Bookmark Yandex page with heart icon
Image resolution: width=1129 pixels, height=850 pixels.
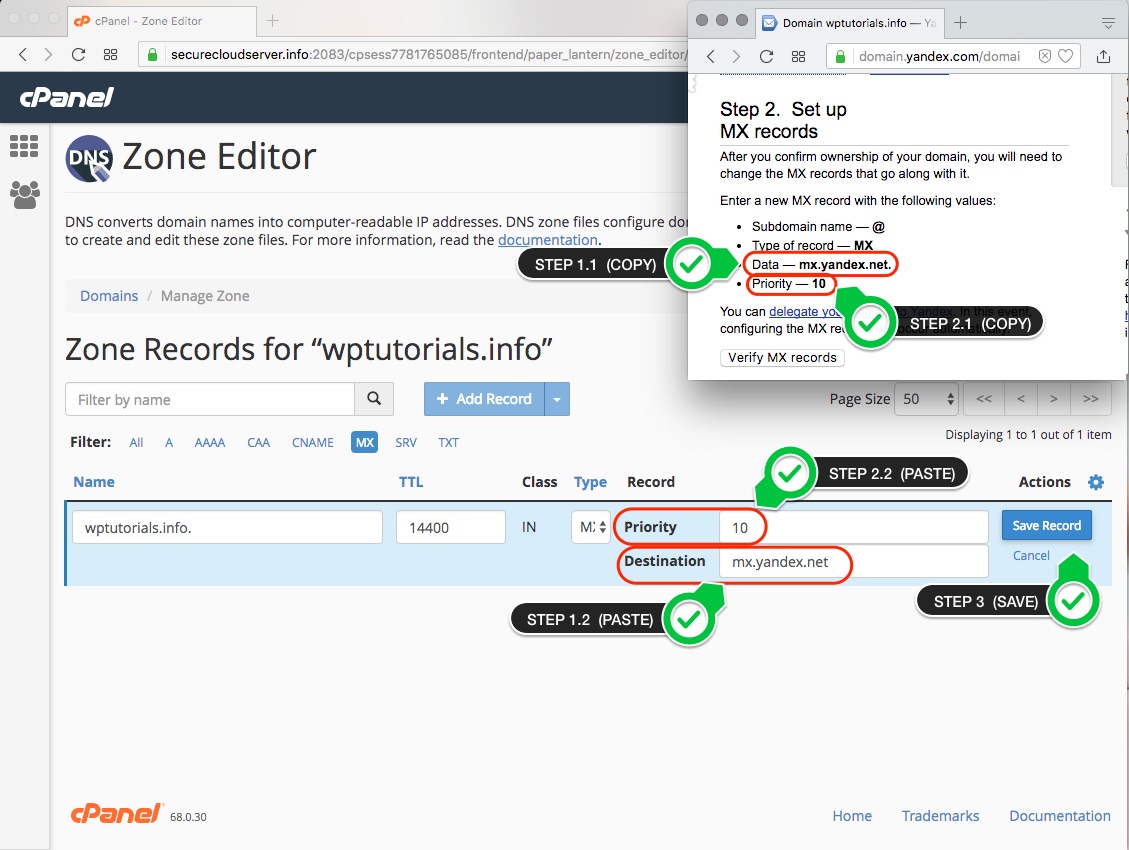click(1066, 56)
